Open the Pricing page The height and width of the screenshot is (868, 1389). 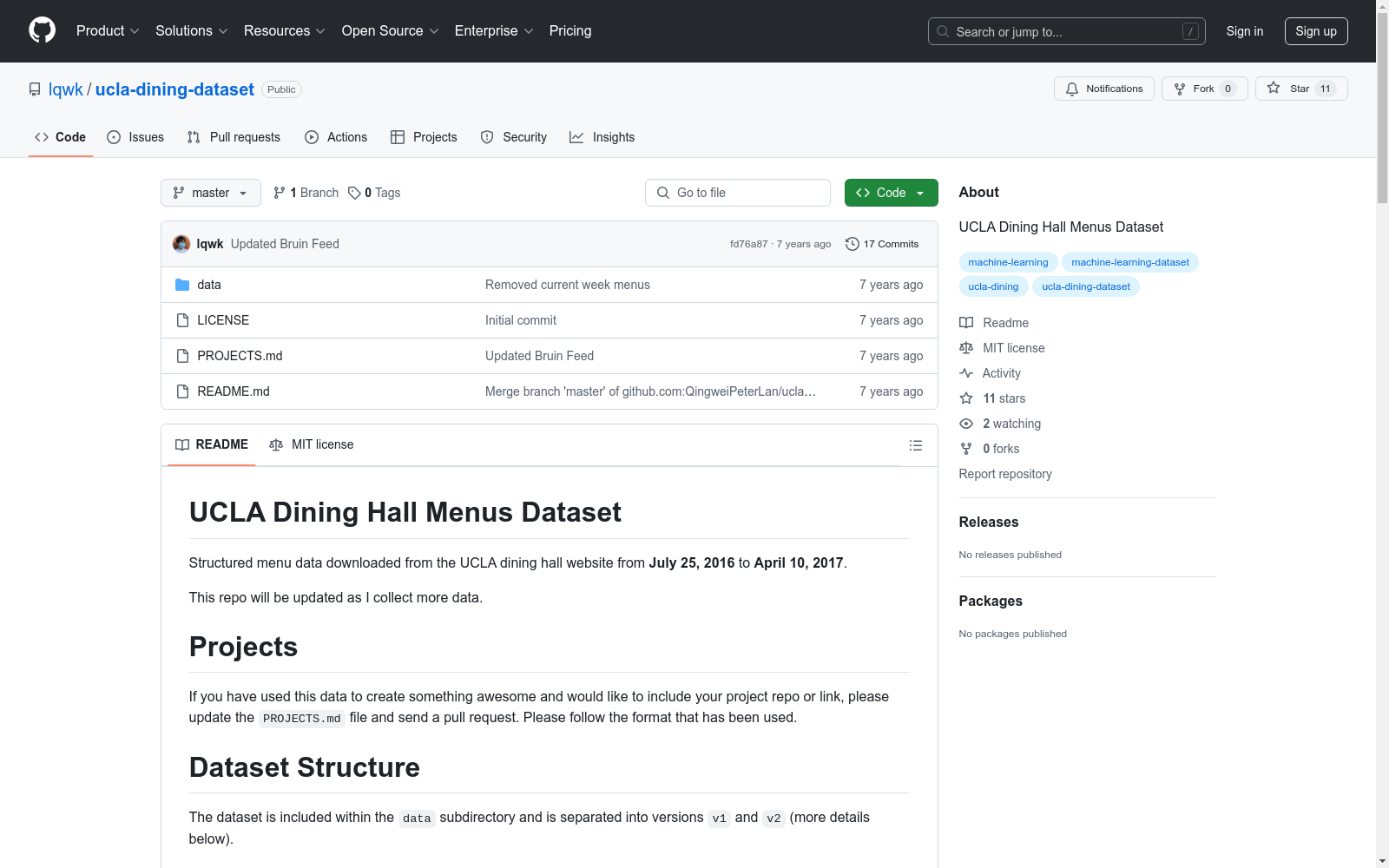570,30
